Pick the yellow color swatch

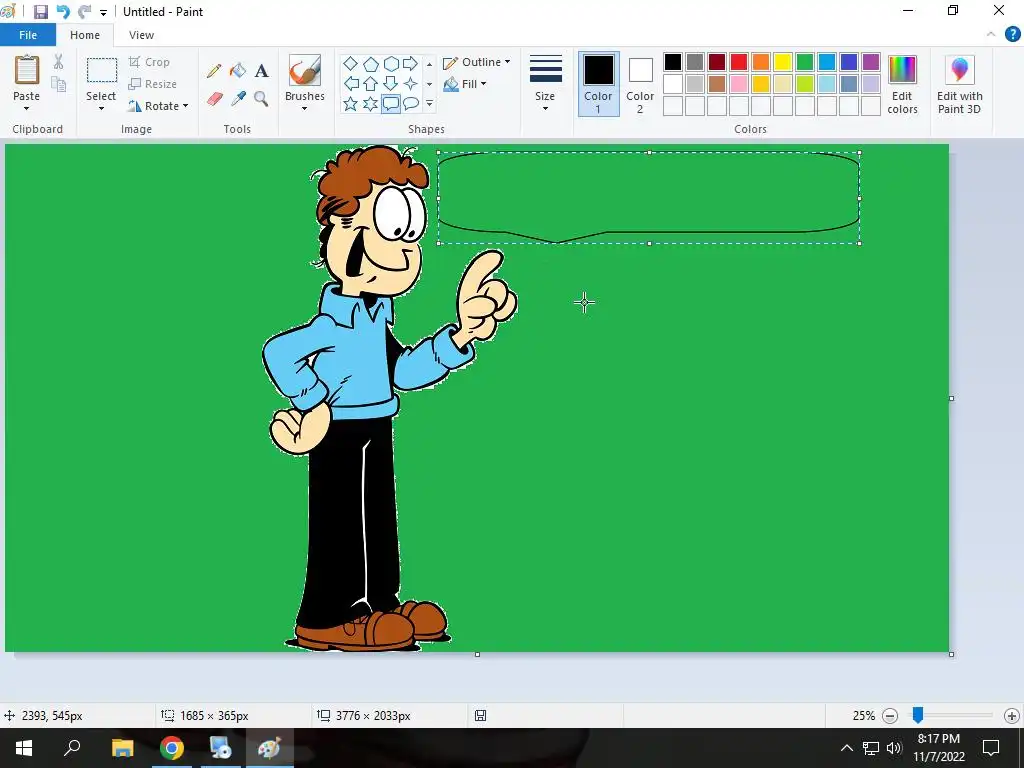782,62
